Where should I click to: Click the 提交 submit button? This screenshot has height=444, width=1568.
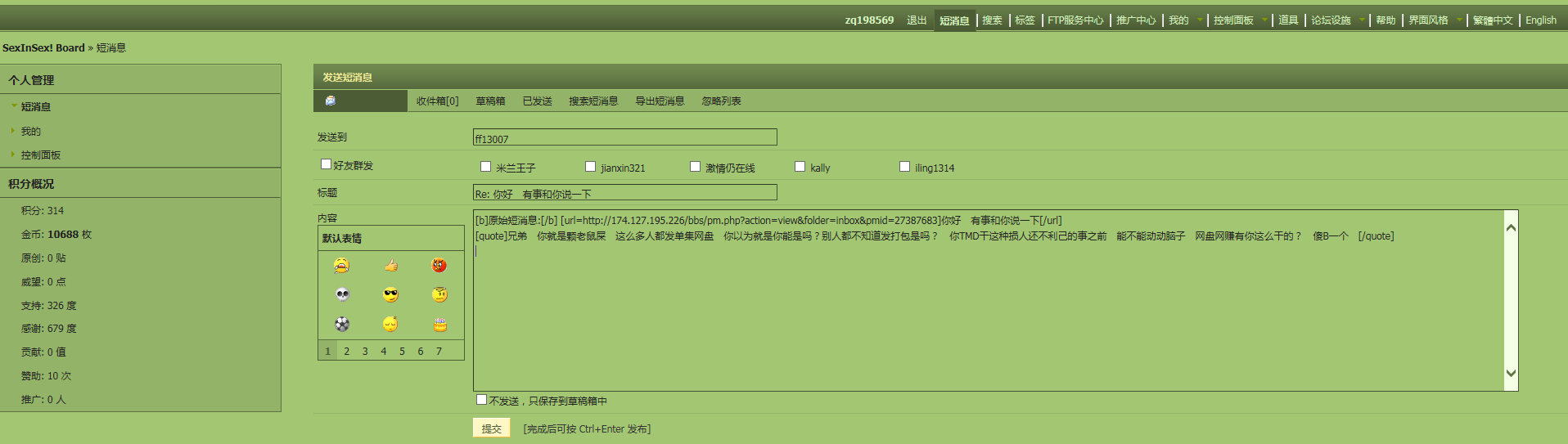coord(492,428)
